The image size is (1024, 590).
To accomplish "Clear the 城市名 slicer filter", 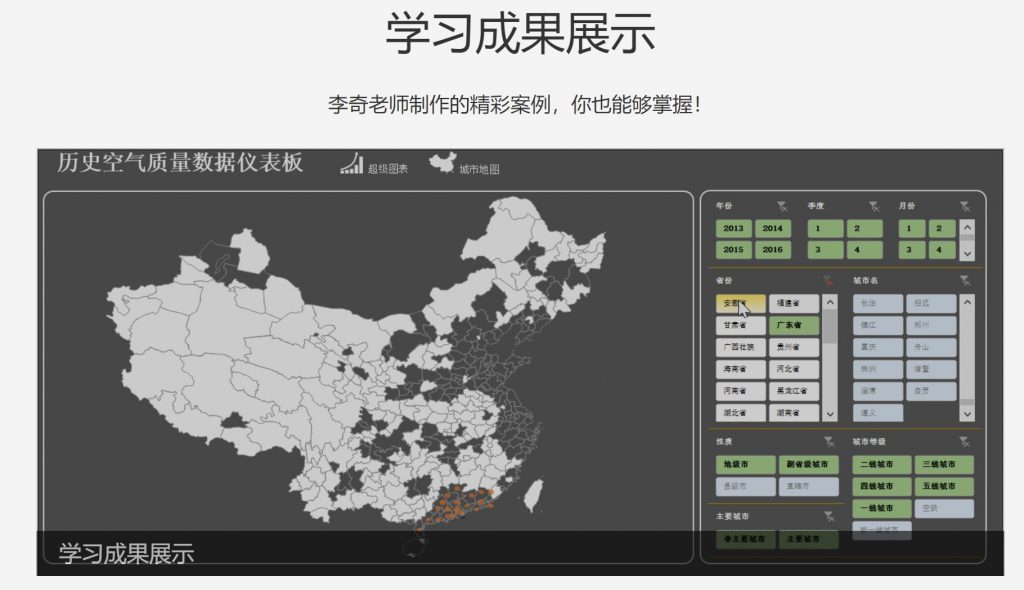I will 965,281.
